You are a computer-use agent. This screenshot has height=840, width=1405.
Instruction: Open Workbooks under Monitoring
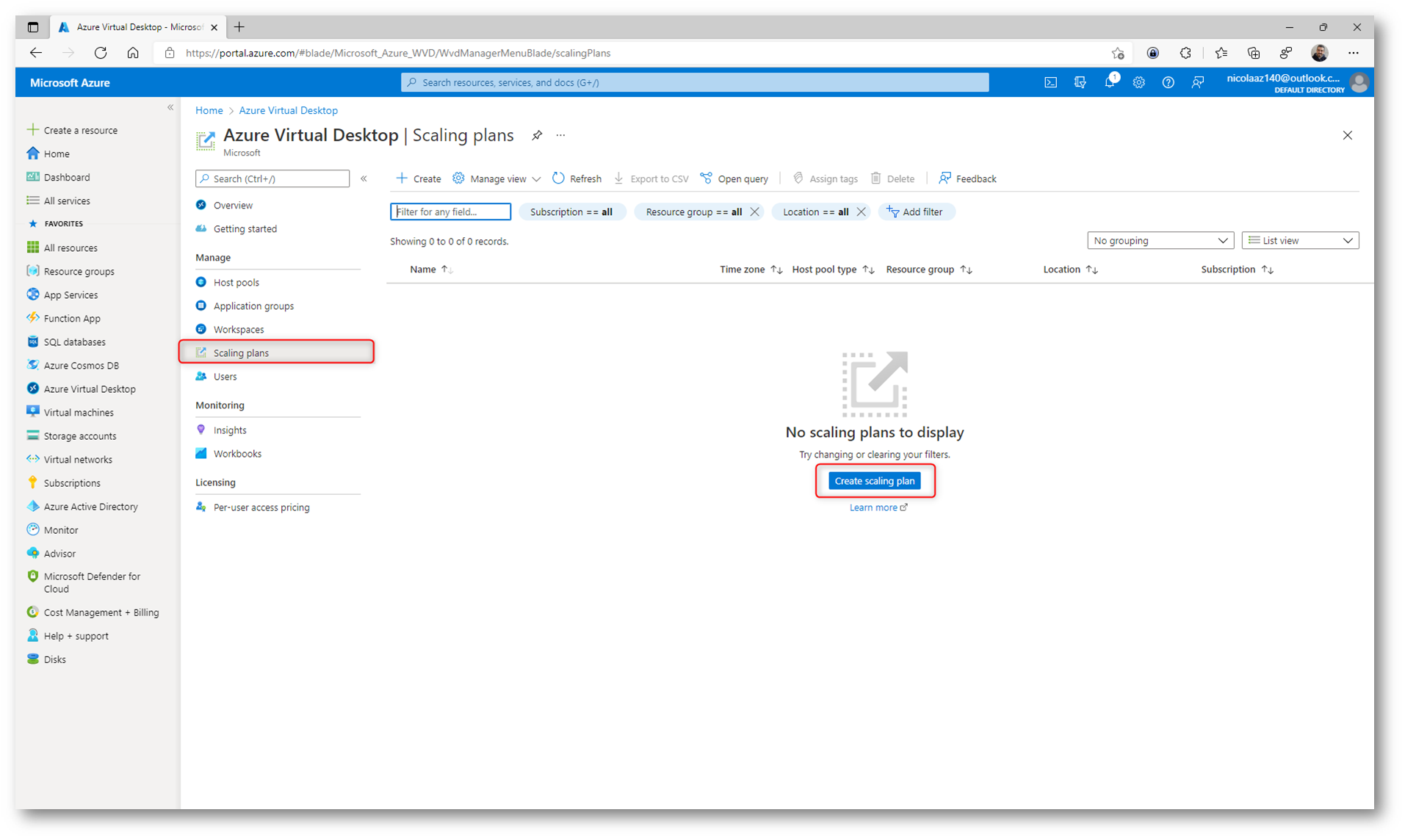[x=237, y=454]
